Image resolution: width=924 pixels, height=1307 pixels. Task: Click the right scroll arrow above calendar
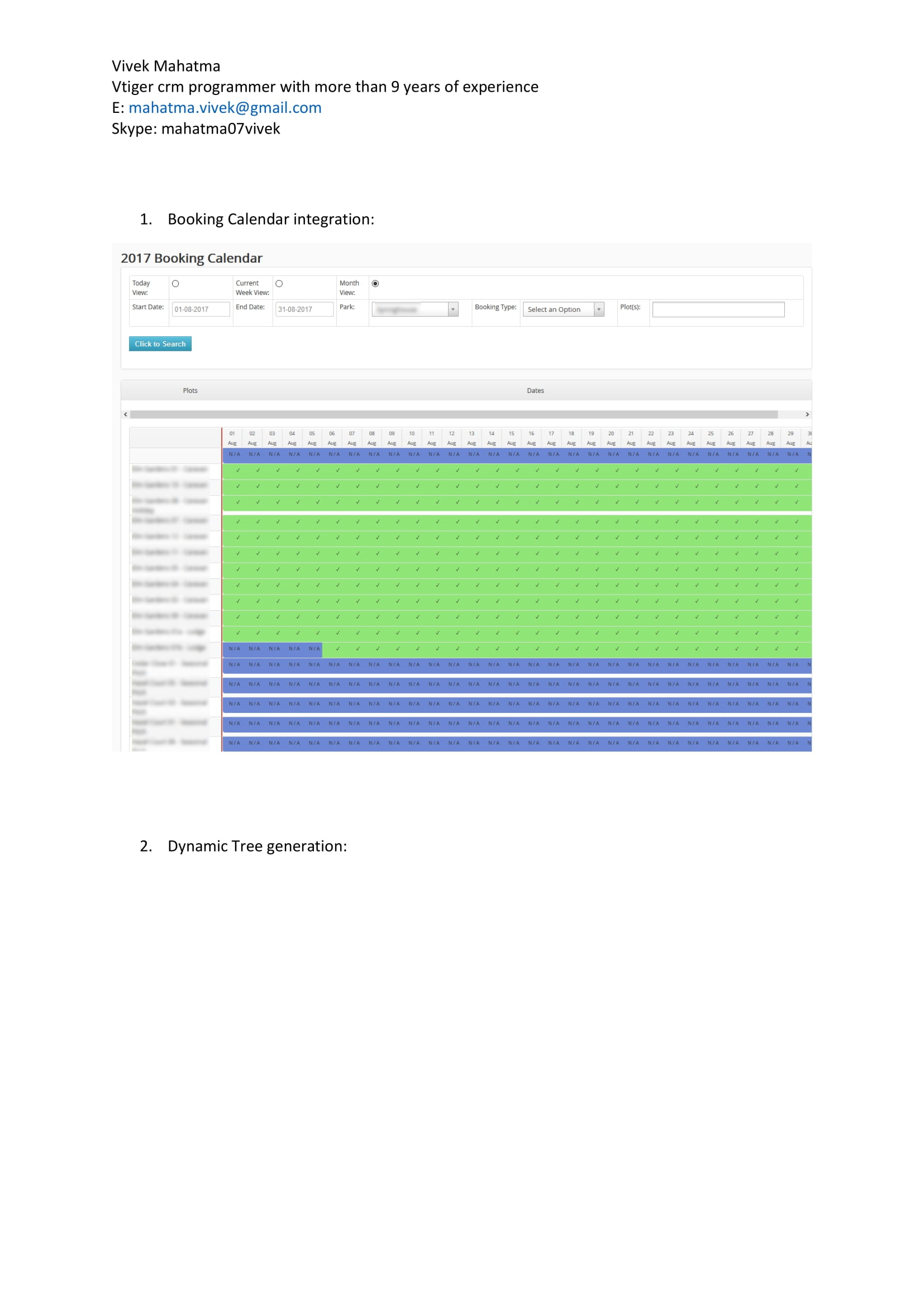click(807, 415)
